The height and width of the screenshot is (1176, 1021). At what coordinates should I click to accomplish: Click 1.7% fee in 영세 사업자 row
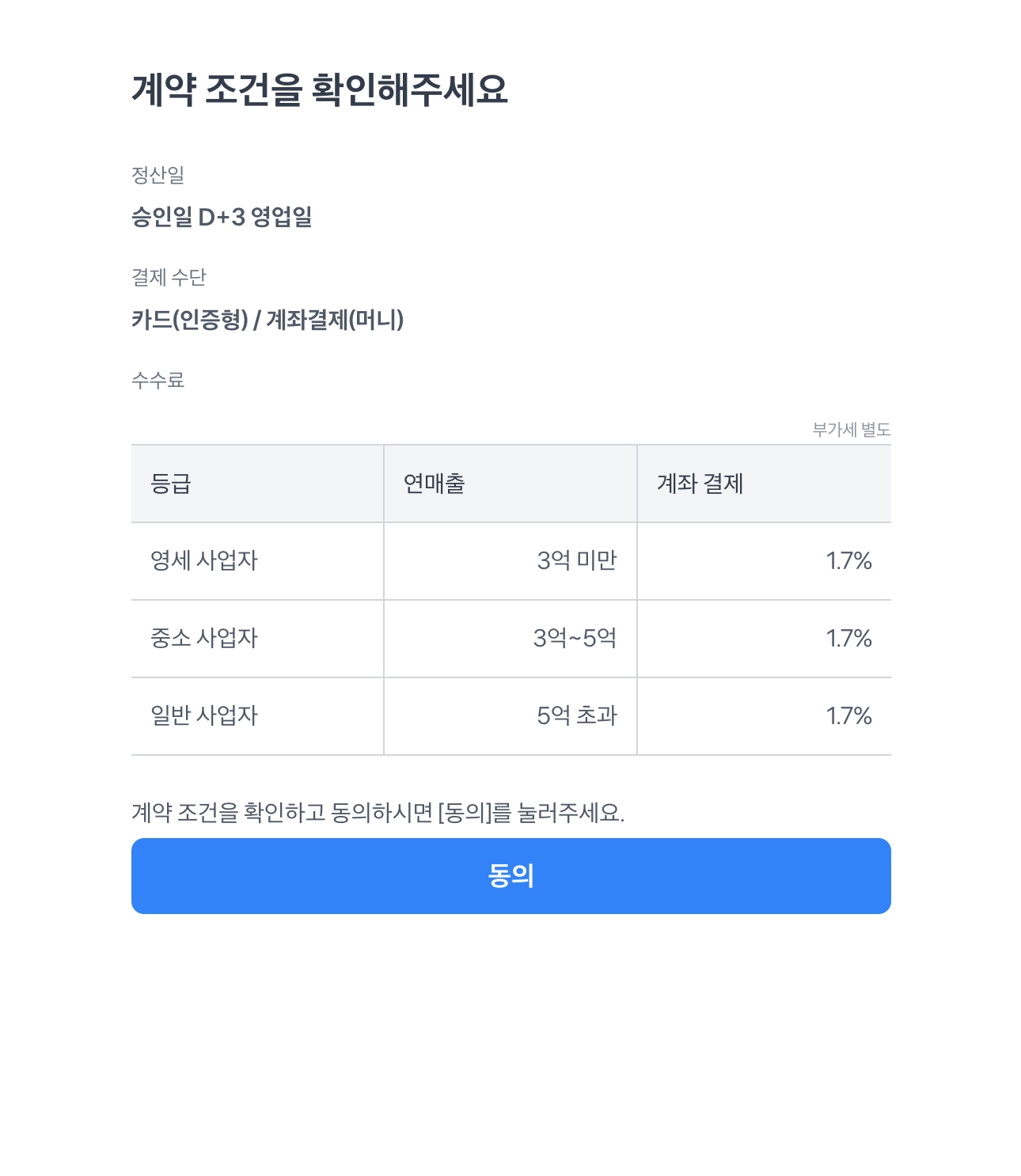848,561
